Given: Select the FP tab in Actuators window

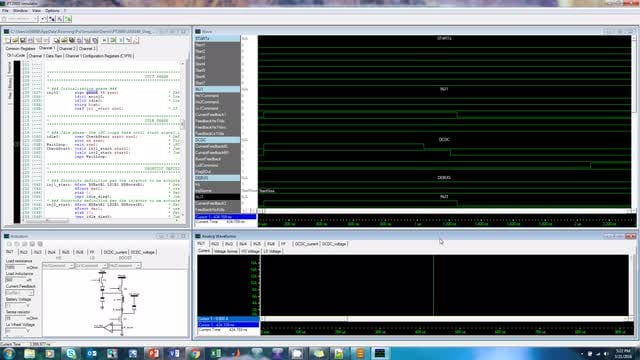Looking at the screenshot, I should tap(92, 252).
